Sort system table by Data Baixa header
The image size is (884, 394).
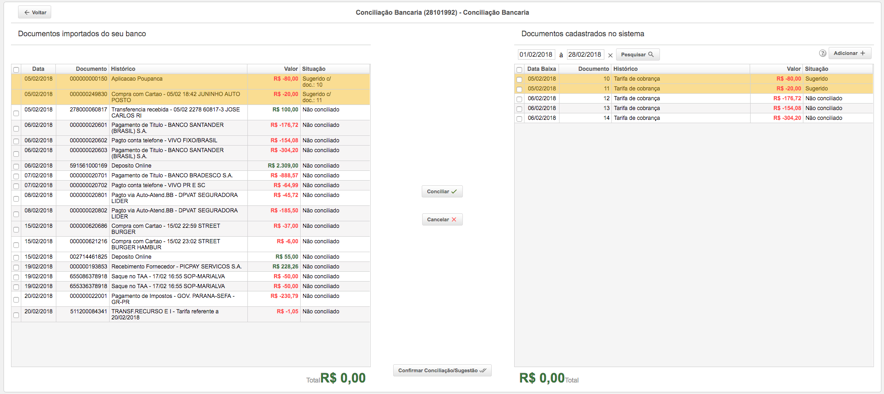click(x=542, y=69)
